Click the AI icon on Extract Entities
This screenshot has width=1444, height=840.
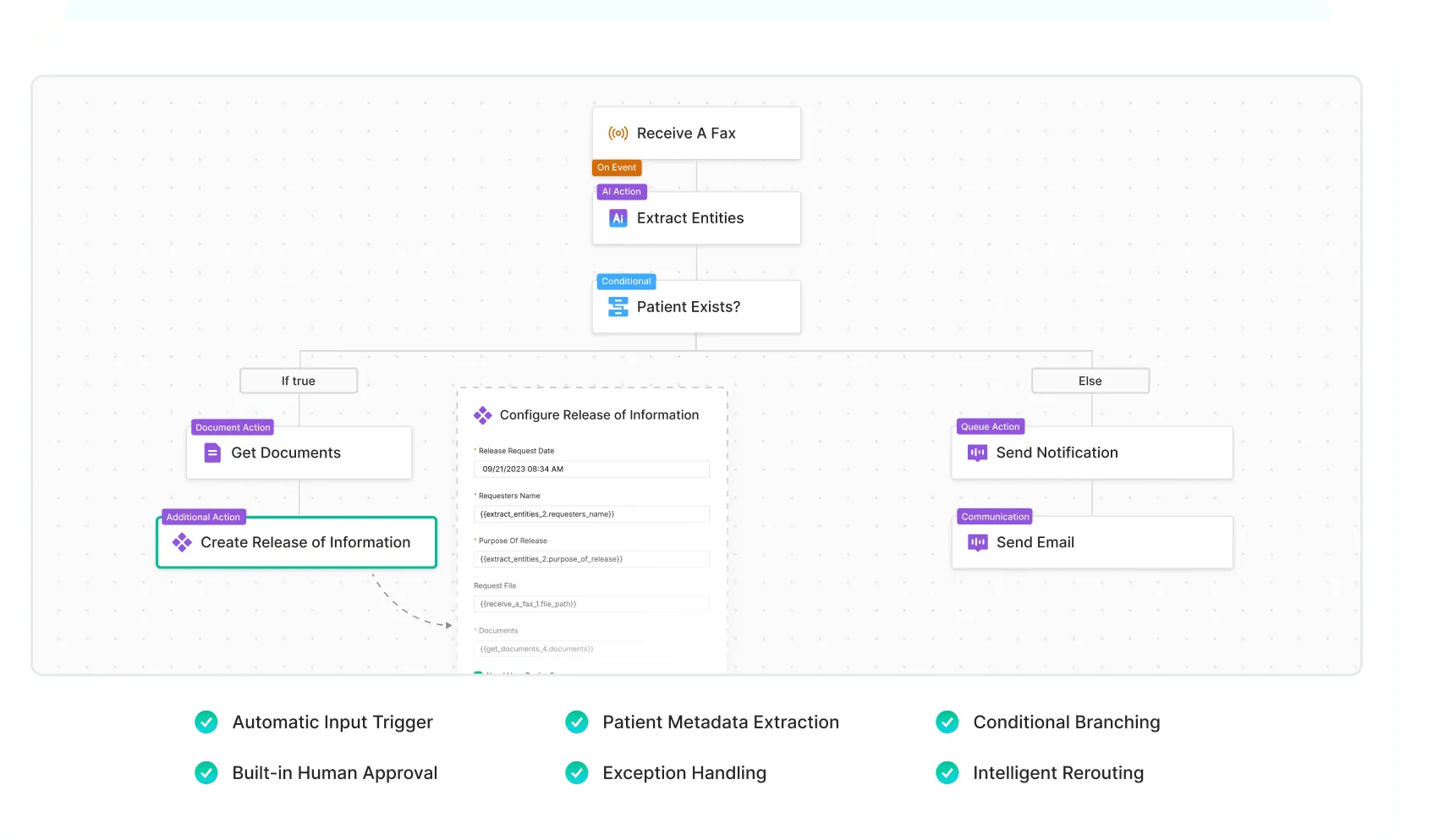618,218
